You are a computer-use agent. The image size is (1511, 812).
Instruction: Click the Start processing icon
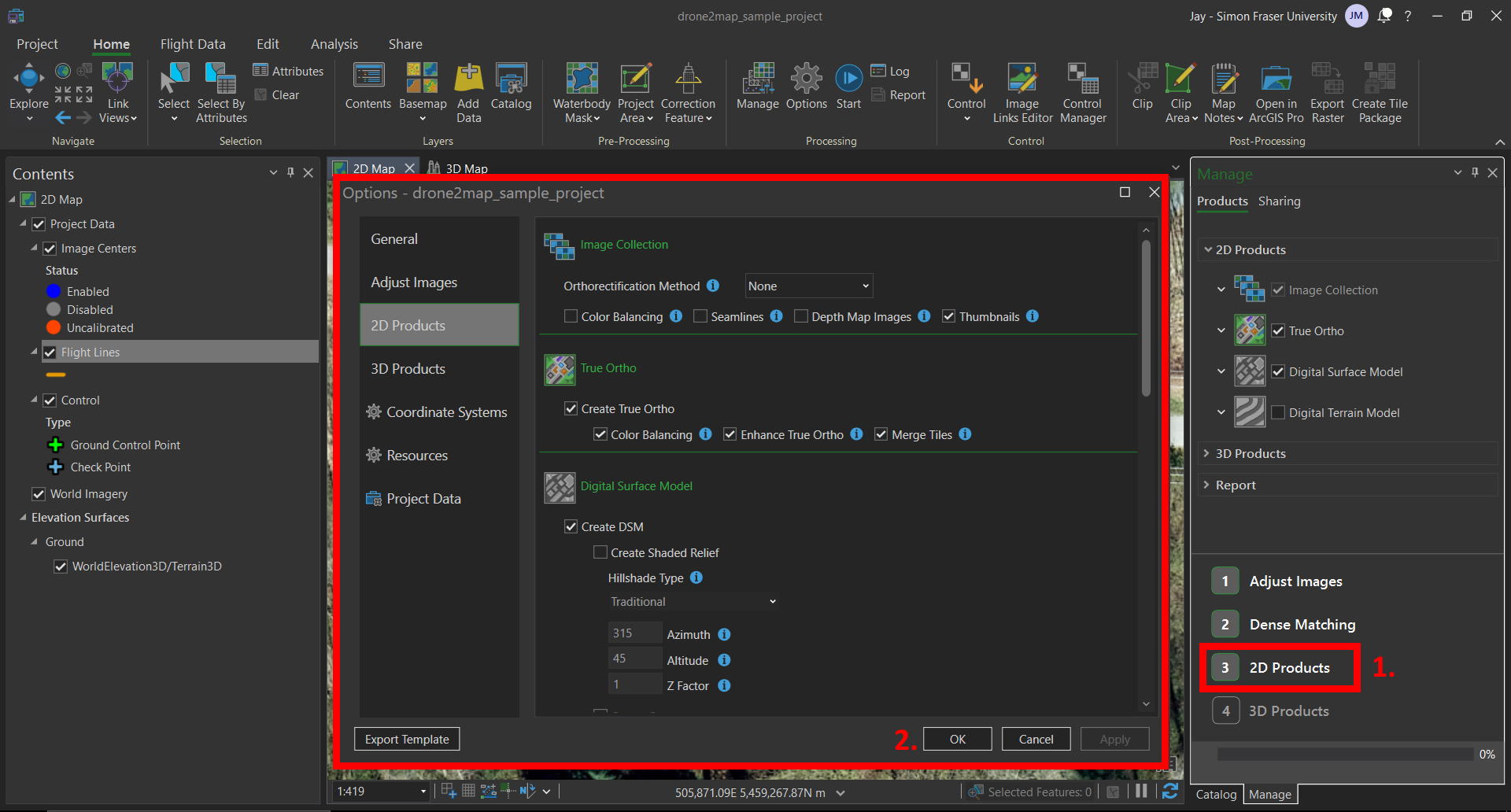(x=848, y=79)
